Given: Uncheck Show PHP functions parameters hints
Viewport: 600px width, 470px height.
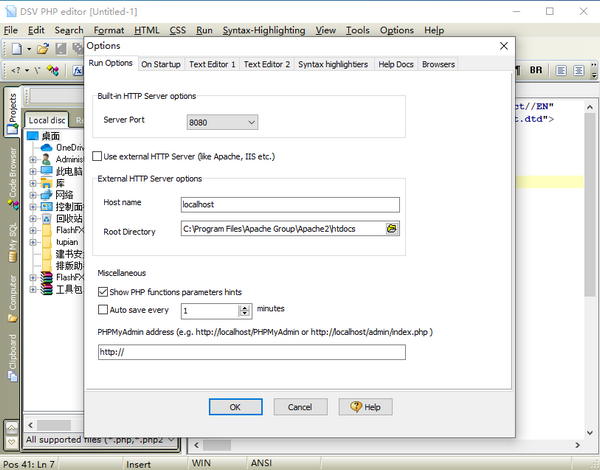Looking at the screenshot, I should coord(104,292).
